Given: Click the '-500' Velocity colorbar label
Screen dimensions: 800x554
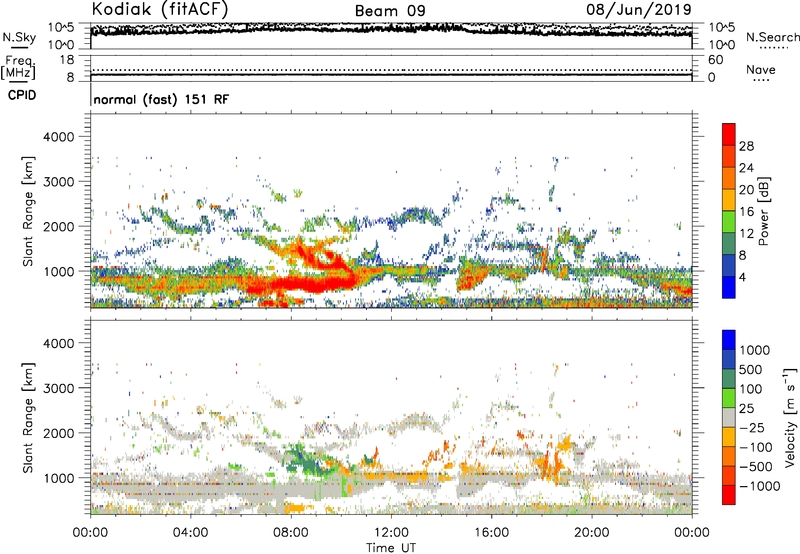Looking at the screenshot, I should [x=756, y=467].
